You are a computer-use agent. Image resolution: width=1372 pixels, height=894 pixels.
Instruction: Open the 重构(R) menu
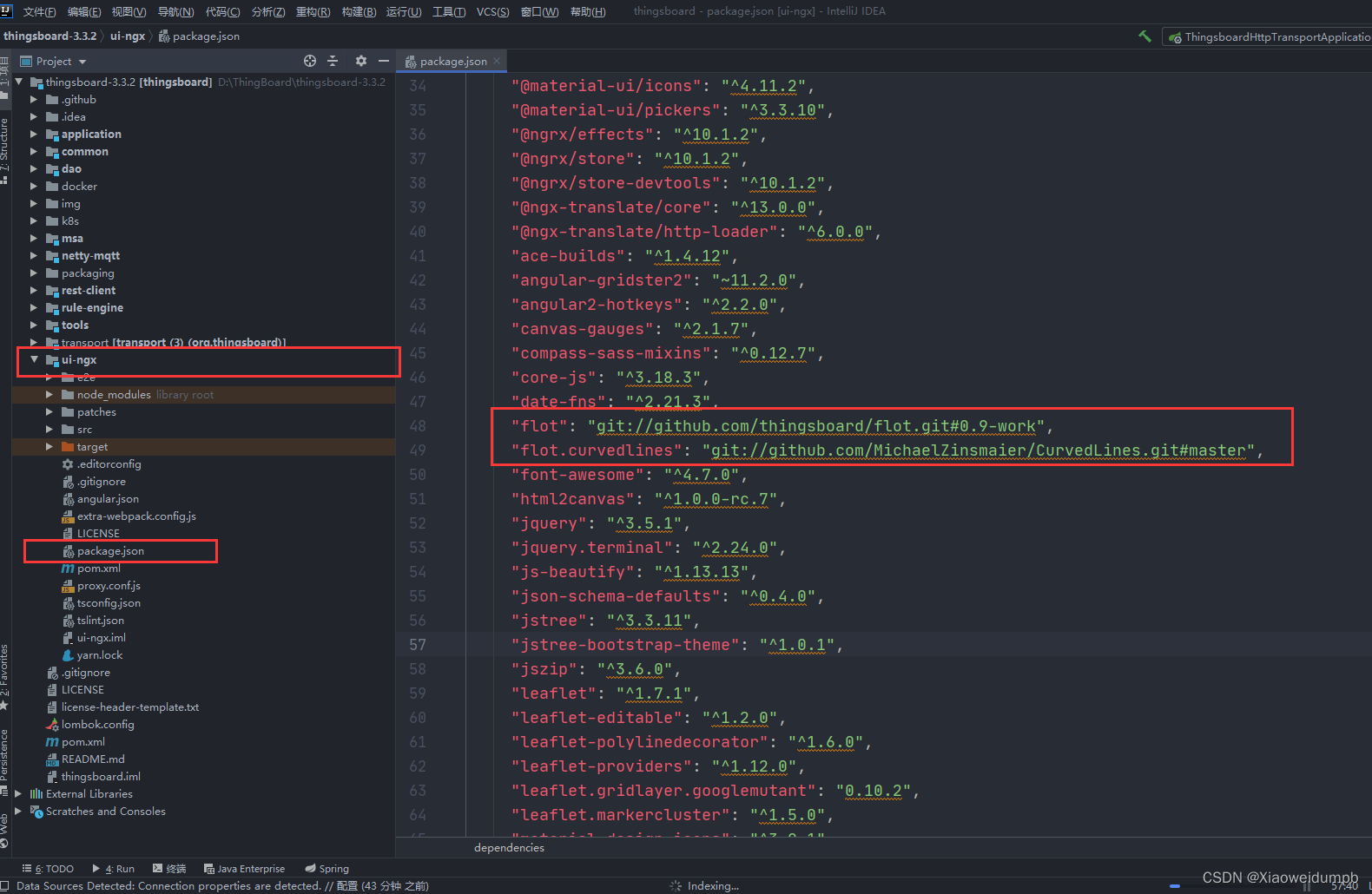313,11
